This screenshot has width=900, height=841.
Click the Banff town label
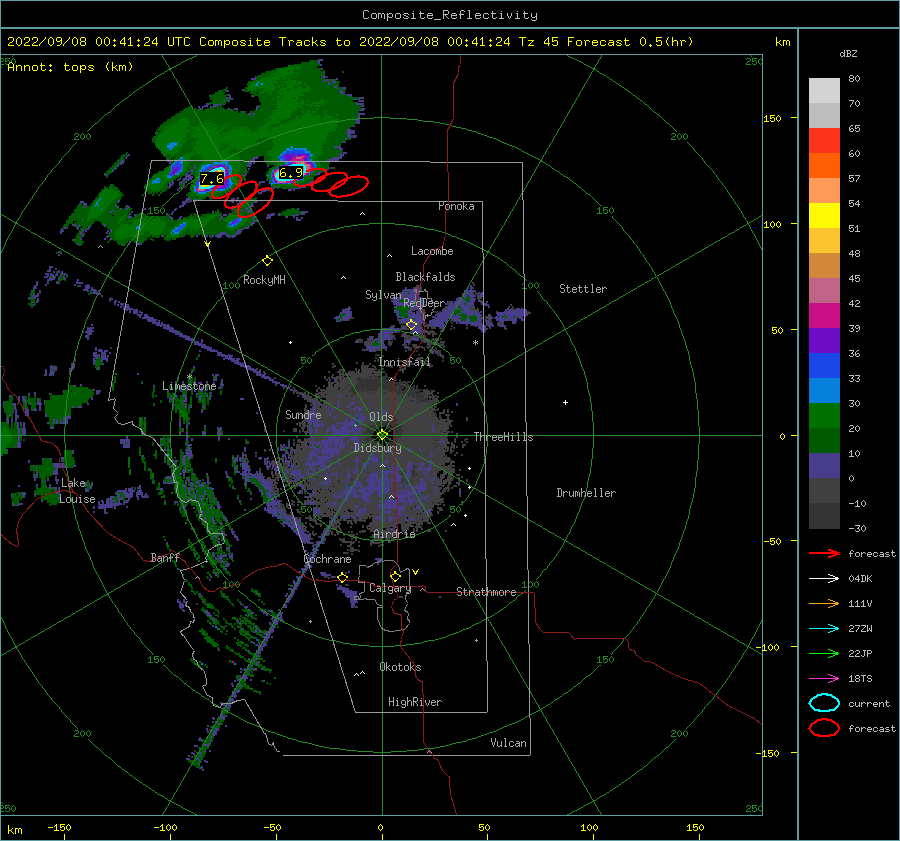pyautogui.click(x=165, y=557)
